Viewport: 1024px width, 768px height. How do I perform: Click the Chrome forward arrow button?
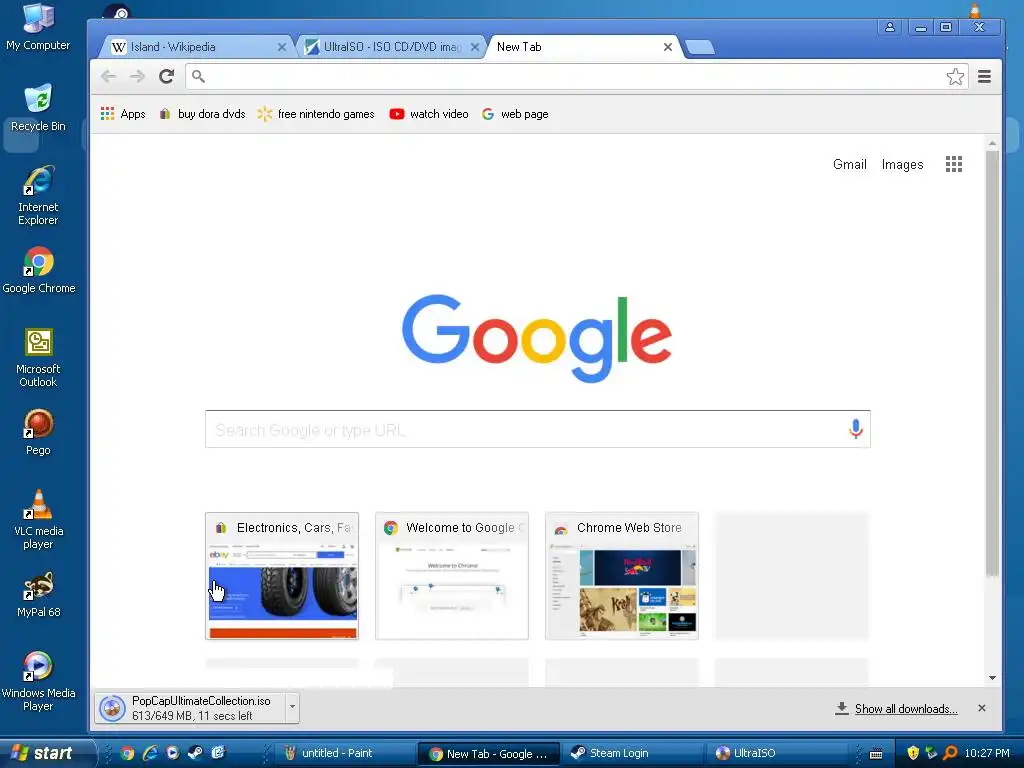coord(137,77)
